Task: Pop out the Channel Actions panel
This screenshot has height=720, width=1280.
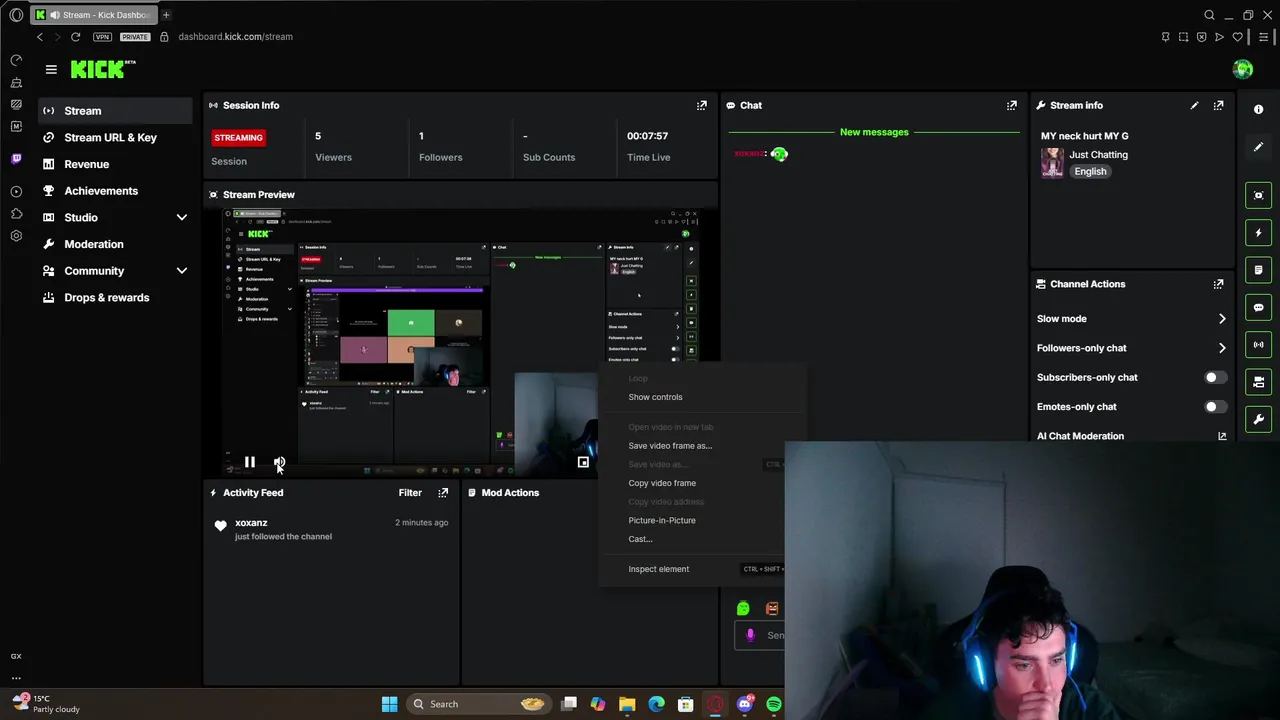Action: coord(1218,284)
